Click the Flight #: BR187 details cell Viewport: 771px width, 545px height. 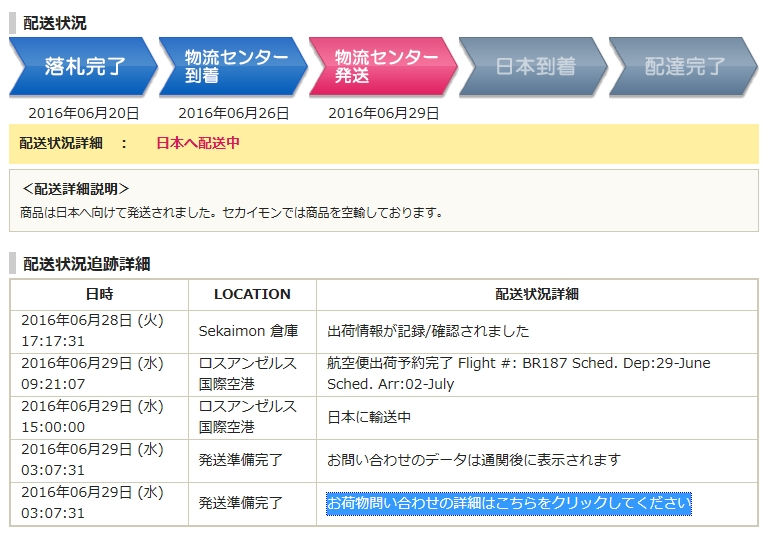coord(537,374)
